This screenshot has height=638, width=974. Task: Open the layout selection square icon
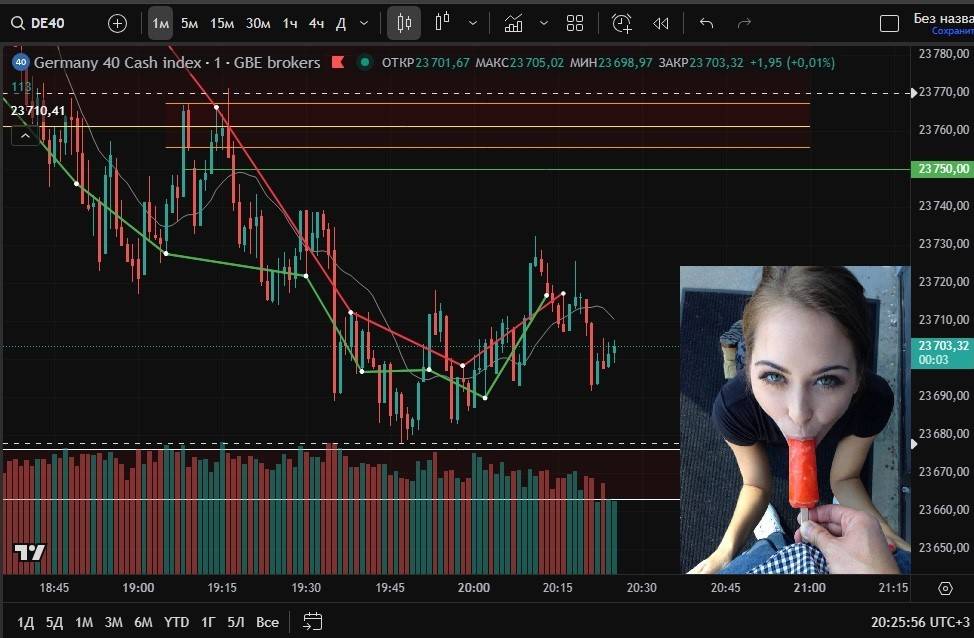coord(888,23)
